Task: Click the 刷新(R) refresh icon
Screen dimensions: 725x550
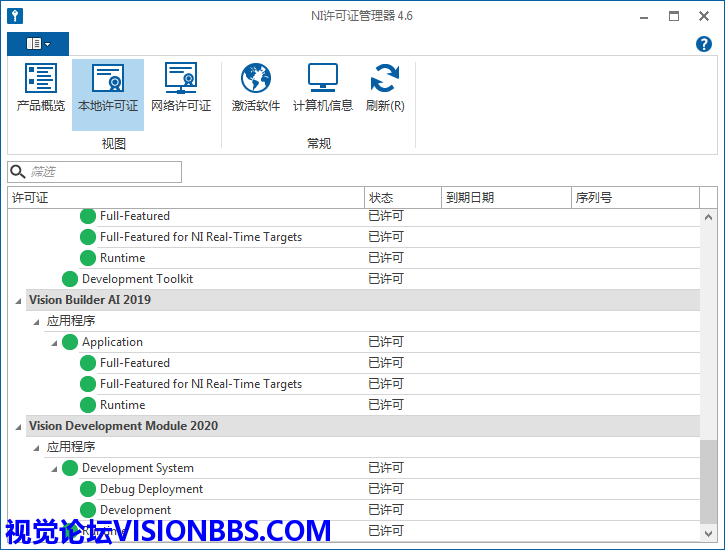Action: click(385, 88)
